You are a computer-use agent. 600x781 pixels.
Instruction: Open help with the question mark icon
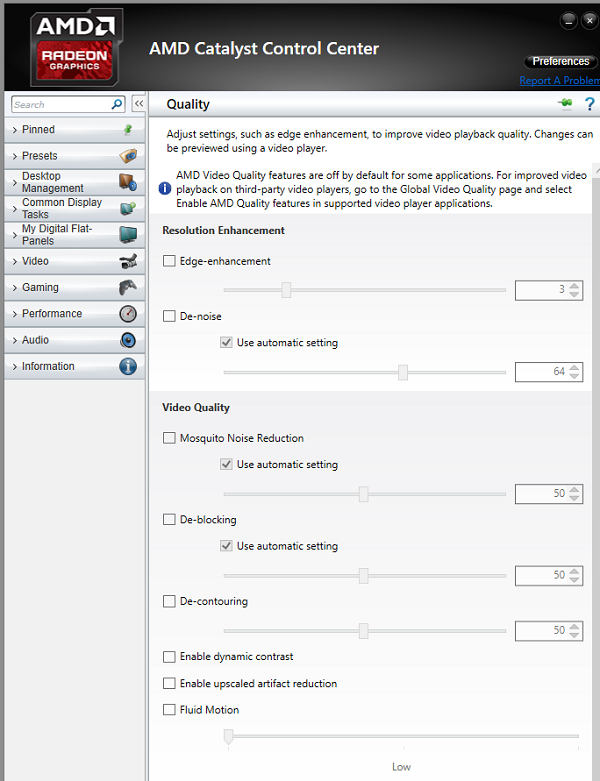pyautogui.click(x=590, y=104)
